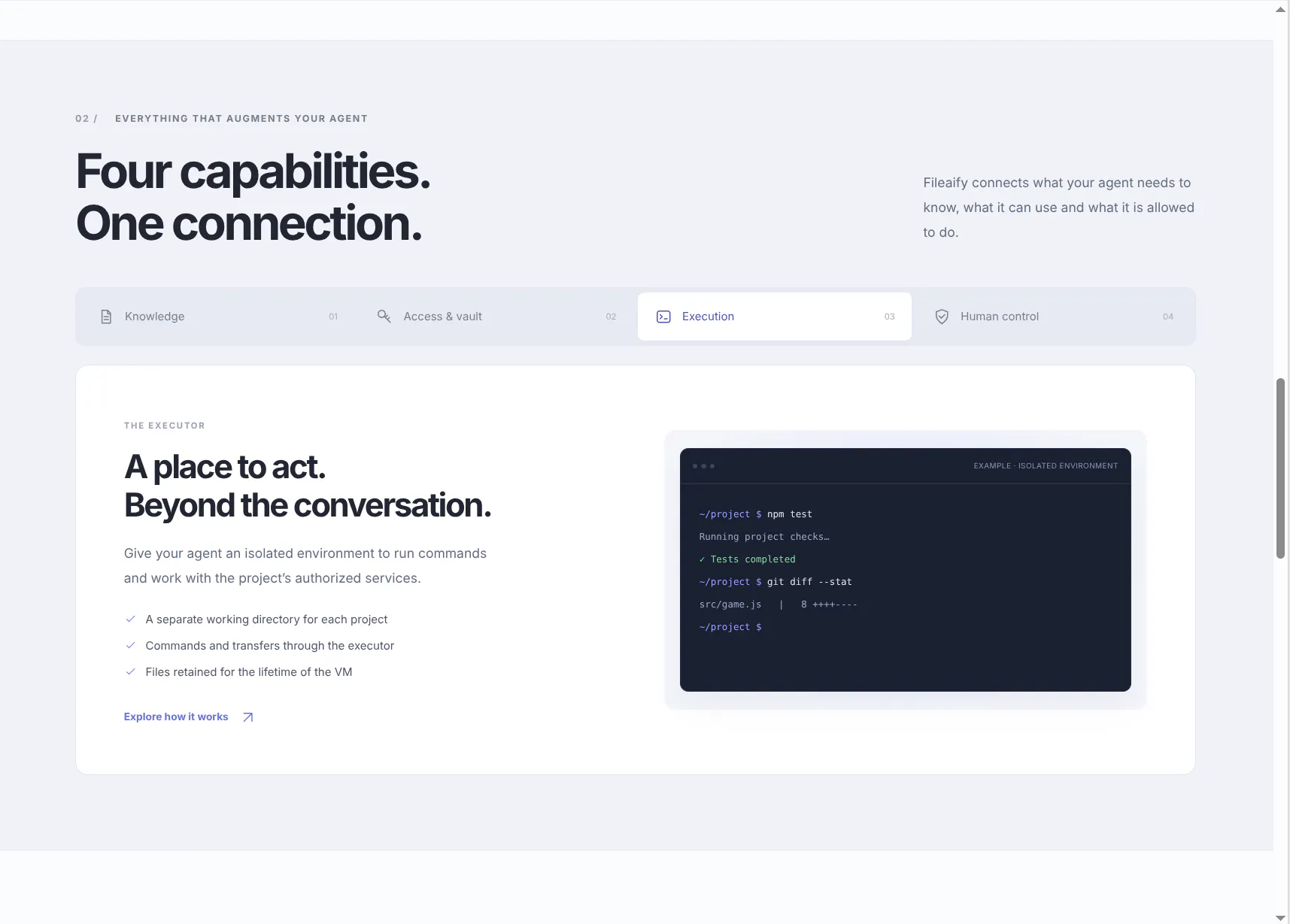
Task: Click 'EXAMPLE · ISOLATED ENVIRONMENT' label
Action: click(1046, 466)
